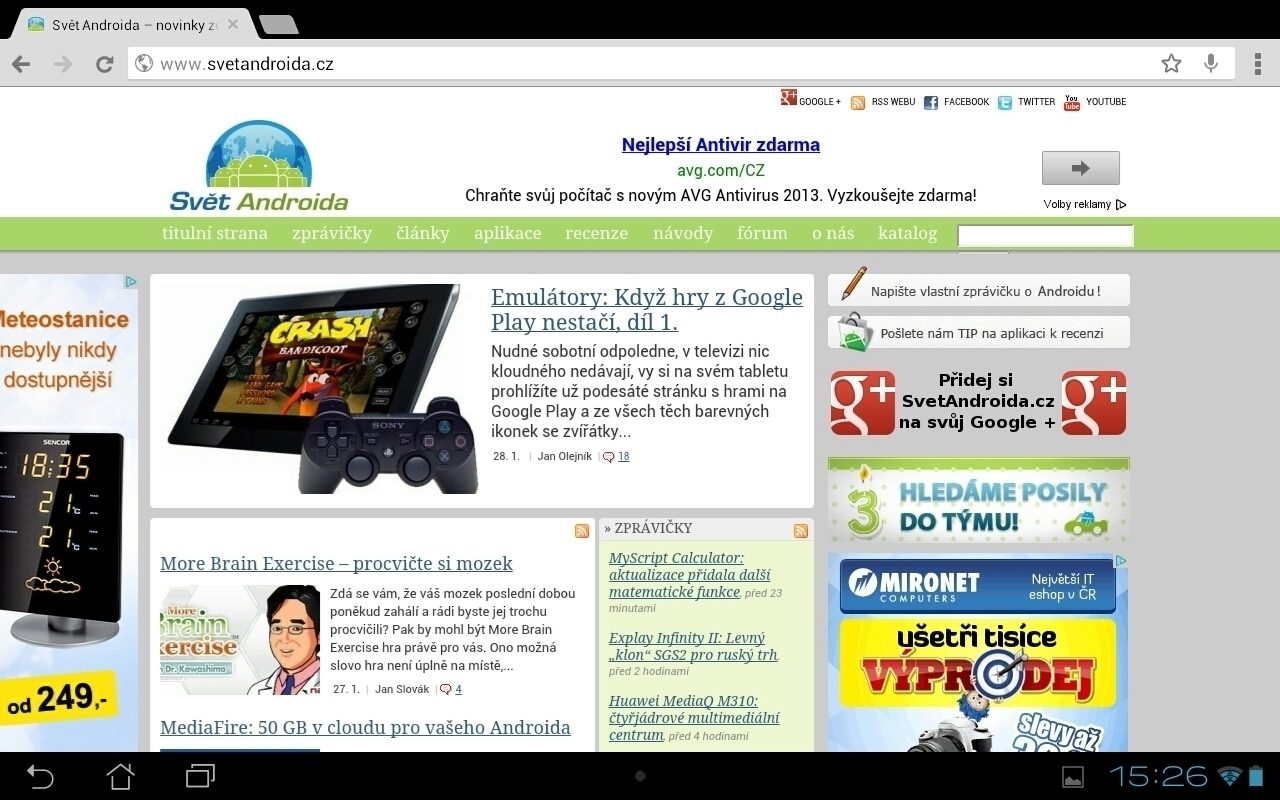The height and width of the screenshot is (800, 1280).
Task: Open the Zprávičky section heading
Action: pyautogui.click(x=648, y=528)
